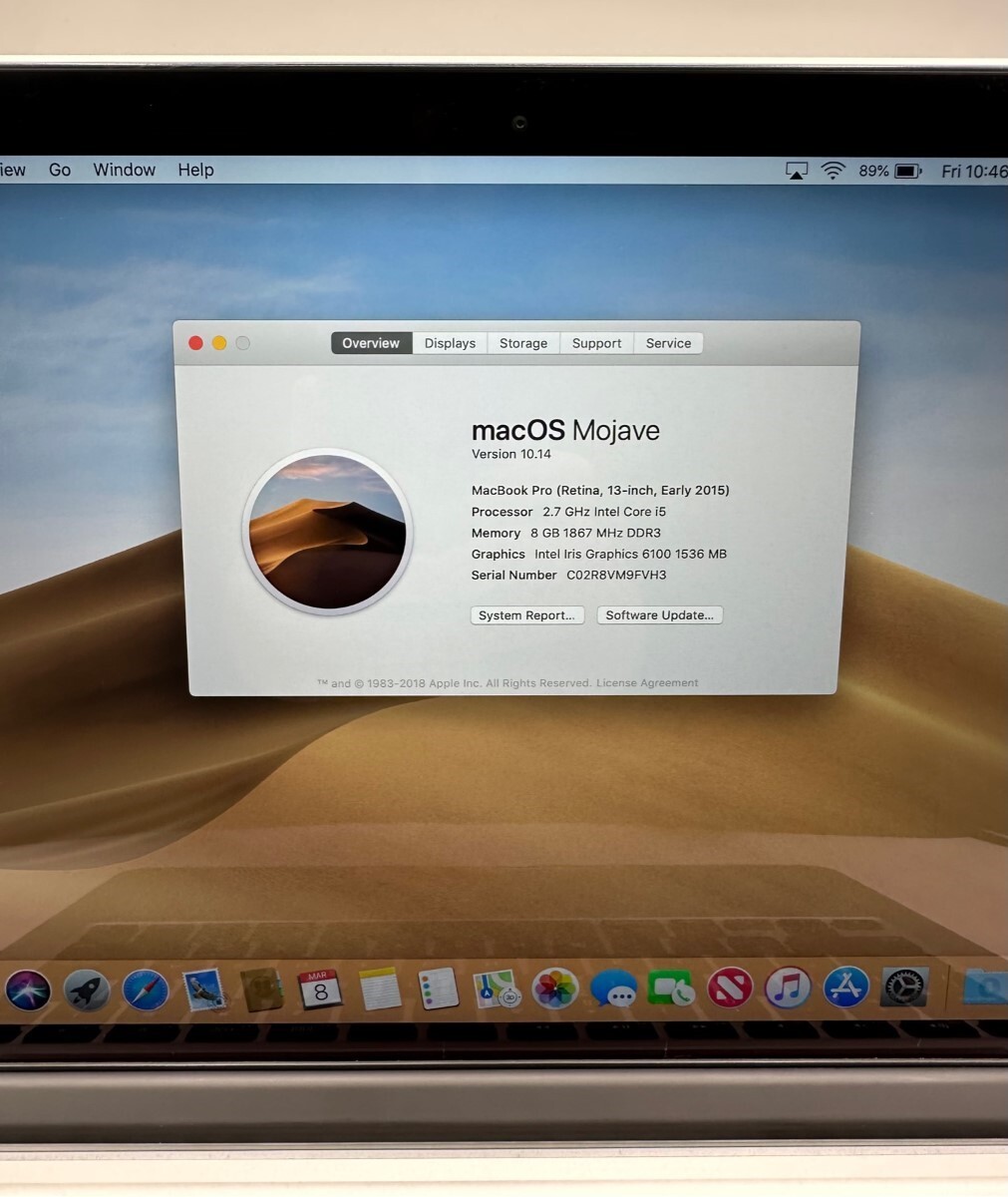Screen dimensions: 1008x1197
Task: Open Photos pinwheel icon in Dock
Action: pyautogui.click(x=554, y=990)
